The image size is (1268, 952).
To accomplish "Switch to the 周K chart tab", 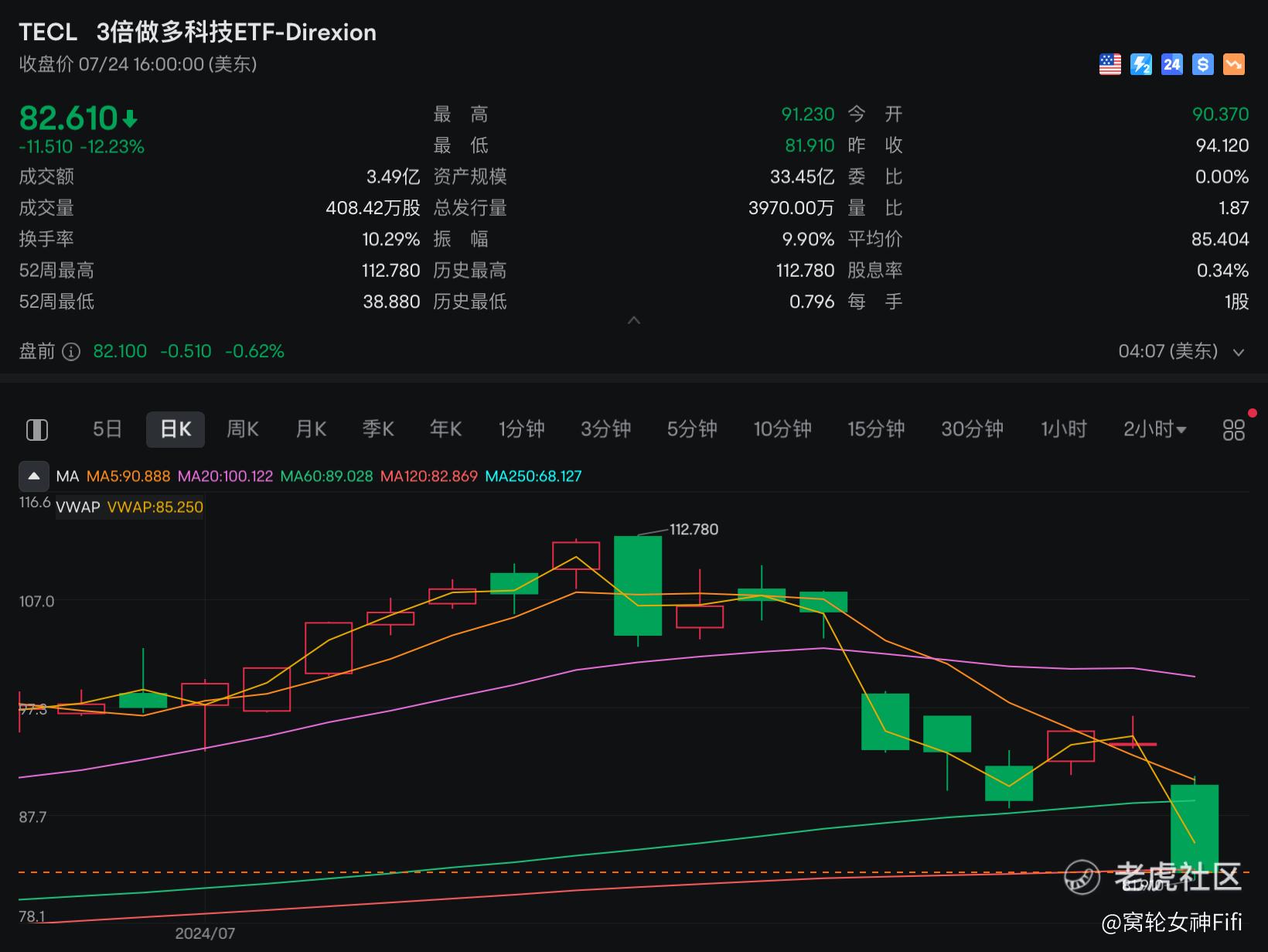I will 242,429.
